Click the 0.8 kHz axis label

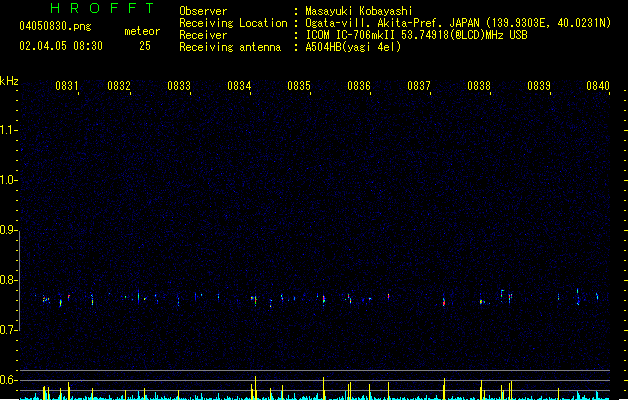point(8,280)
